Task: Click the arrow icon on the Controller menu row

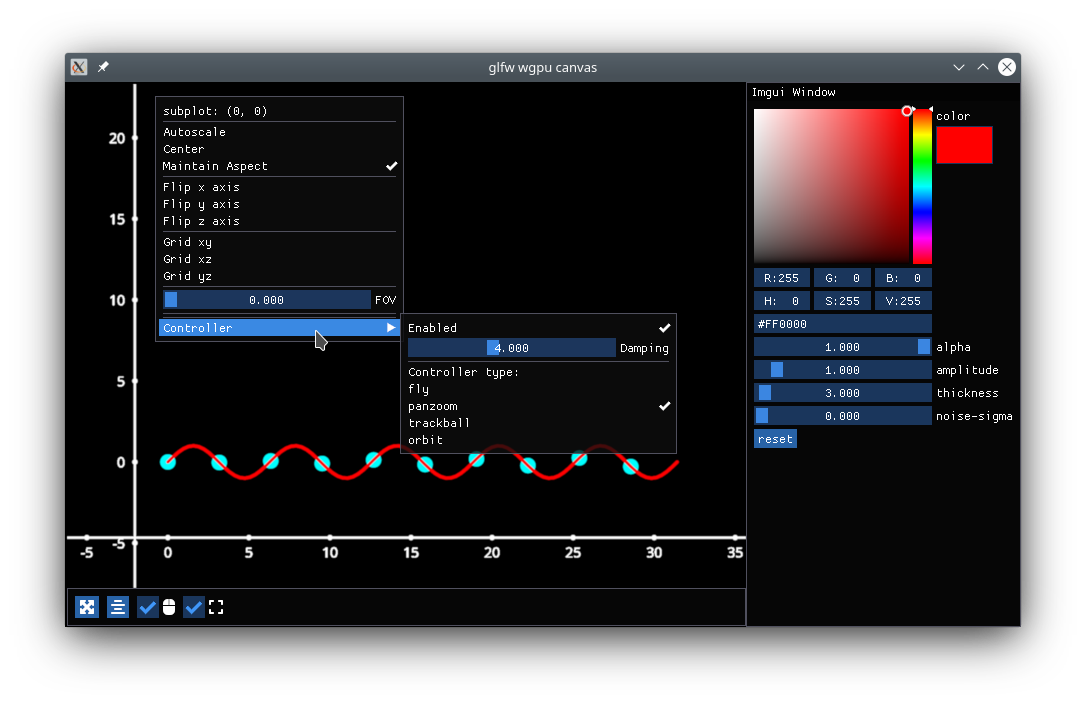Action: (x=390, y=327)
